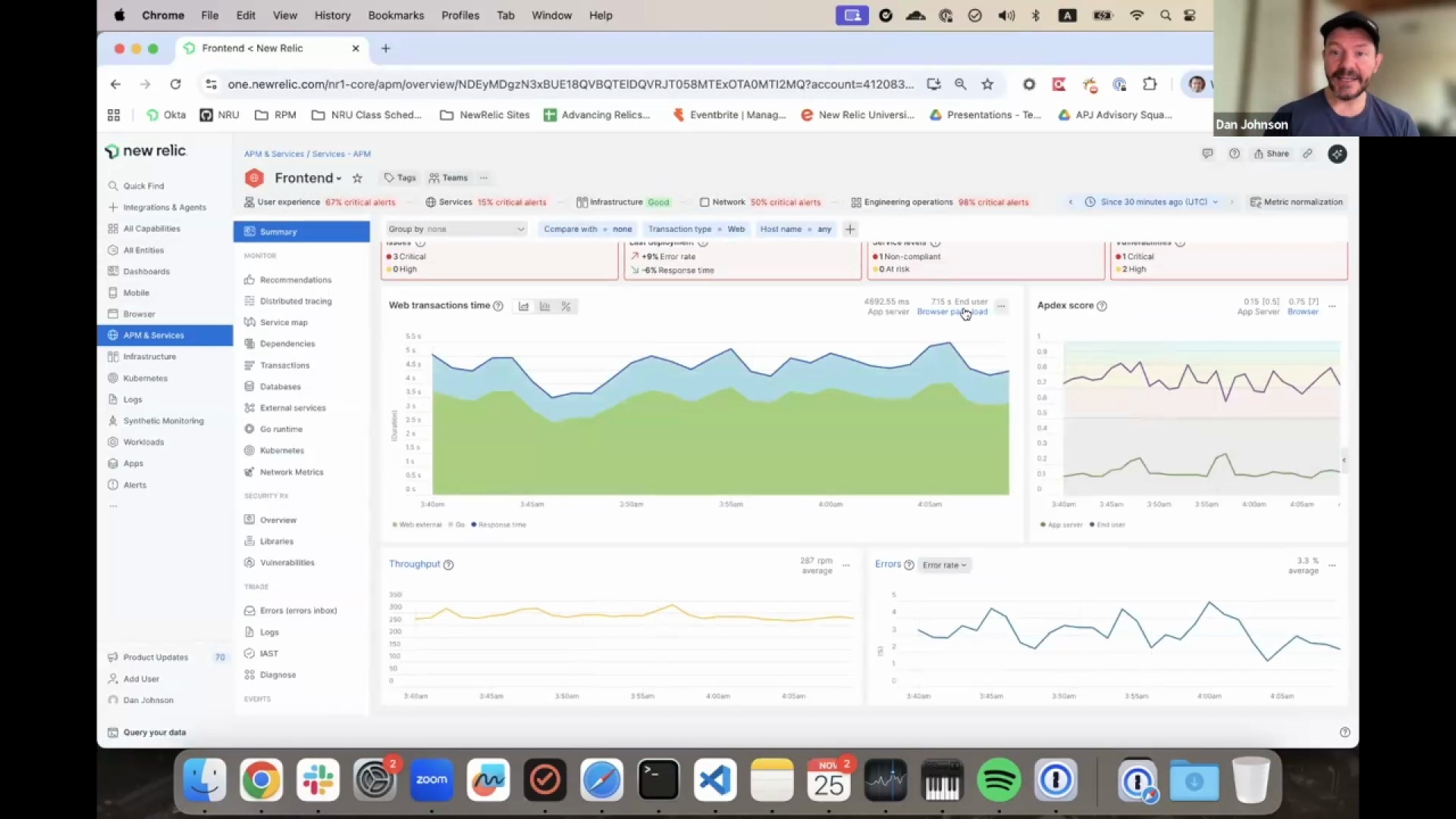Click the Share button

pyautogui.click(x=1272, y=154)
